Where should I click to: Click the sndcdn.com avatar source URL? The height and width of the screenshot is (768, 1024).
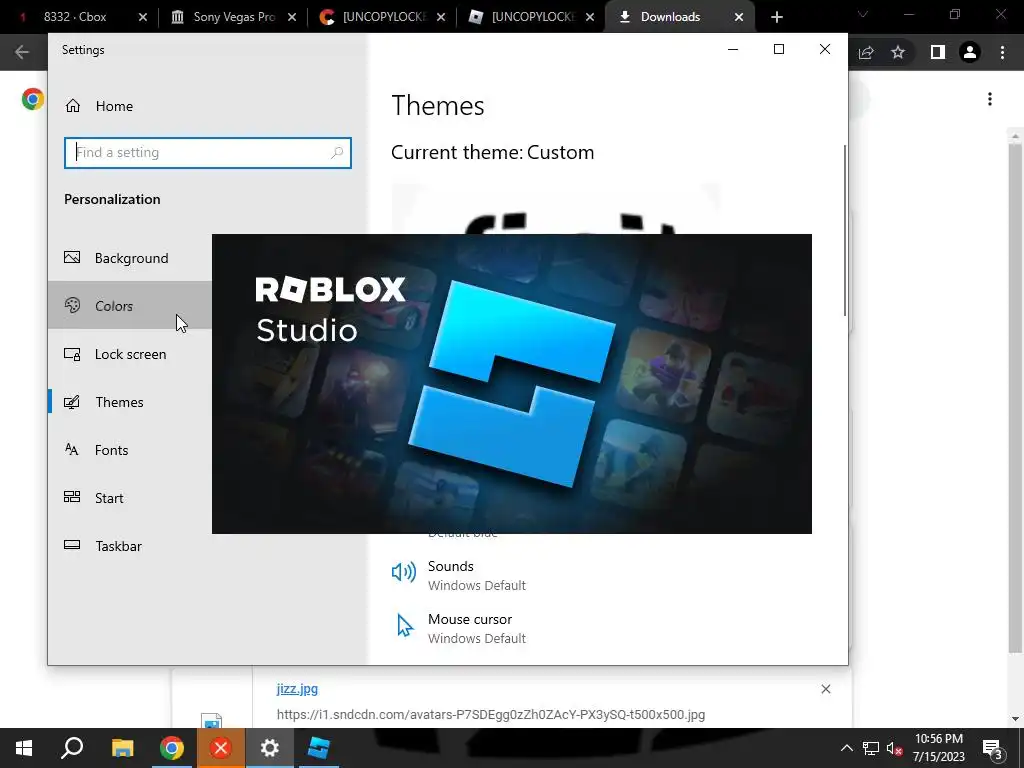pos(490,714)
